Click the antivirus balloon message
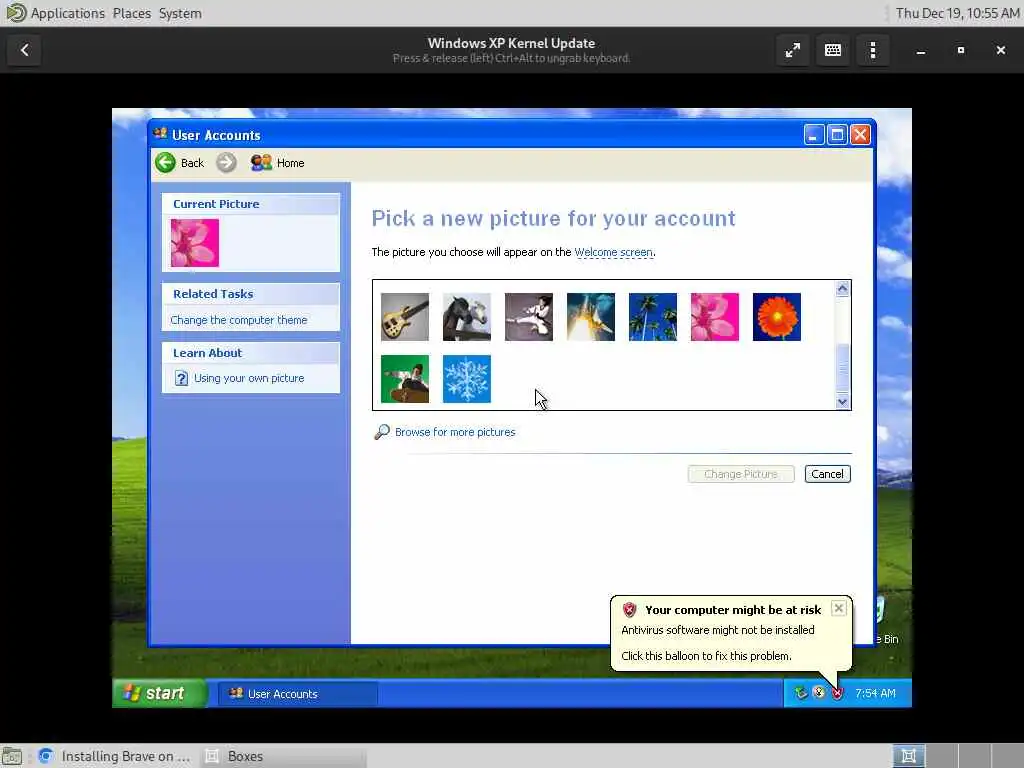Image resolution: width=1024 pixels, height=768 pixels. [718, 630]
